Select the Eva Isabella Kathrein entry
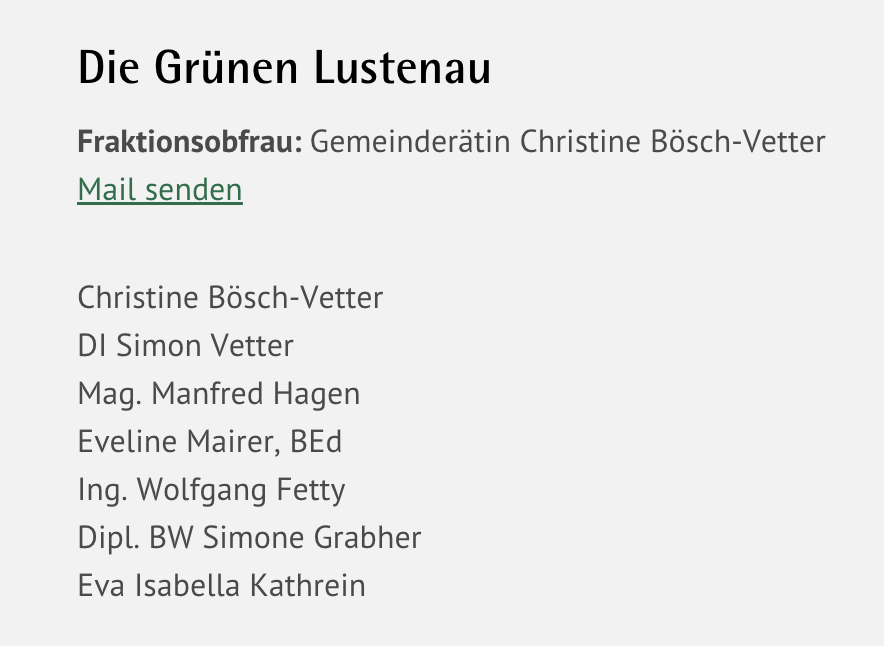Image resolution: width=884 pixels, height=646 pixels. (222, 585)
